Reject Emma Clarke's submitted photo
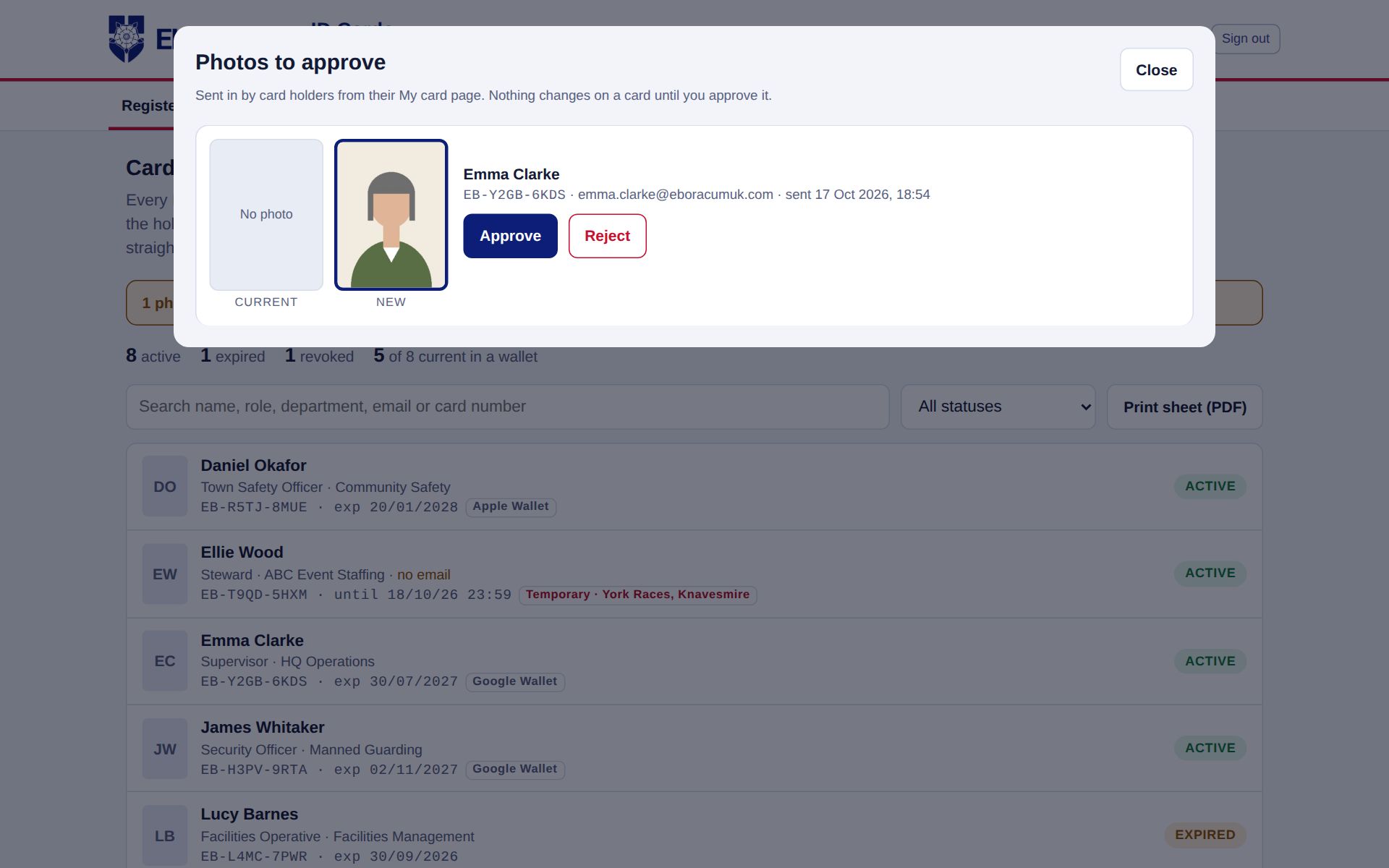The width and height of the screenshot is (1389, 868). pos(607,236)
